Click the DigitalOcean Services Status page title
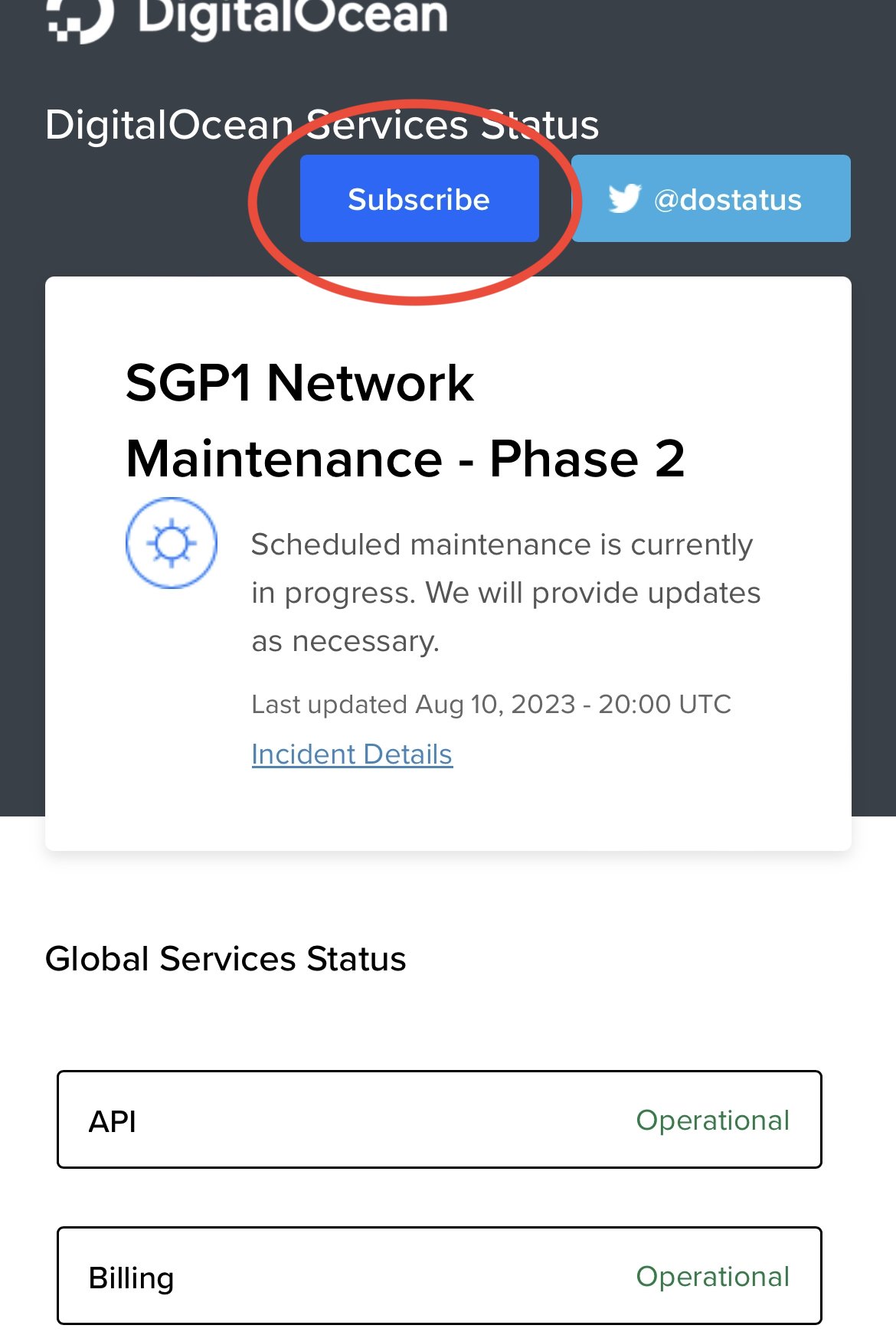Viewport: 896px width, 1335px height. pos(322,125)
